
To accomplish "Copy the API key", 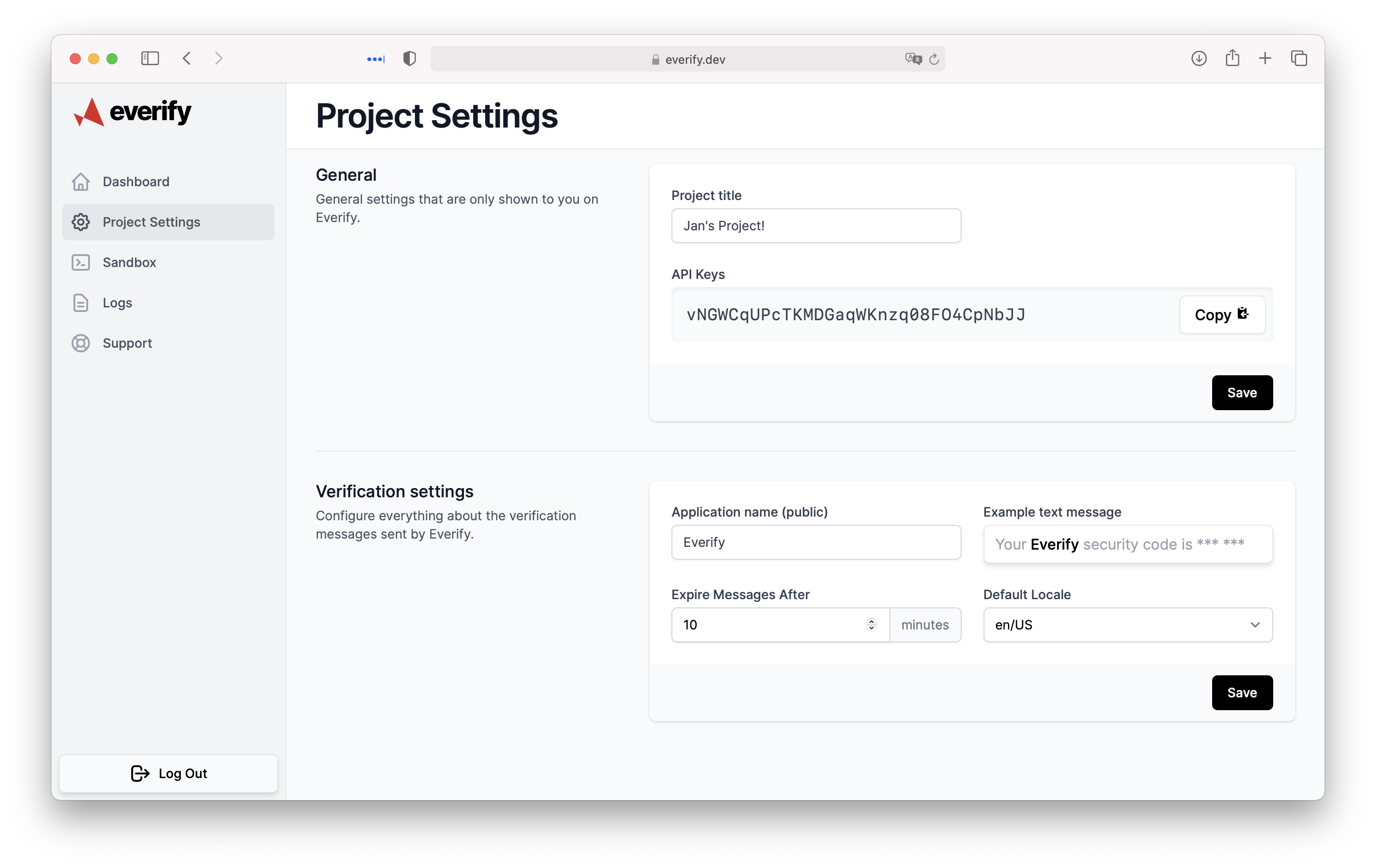I will click(x=1222, y=315).
